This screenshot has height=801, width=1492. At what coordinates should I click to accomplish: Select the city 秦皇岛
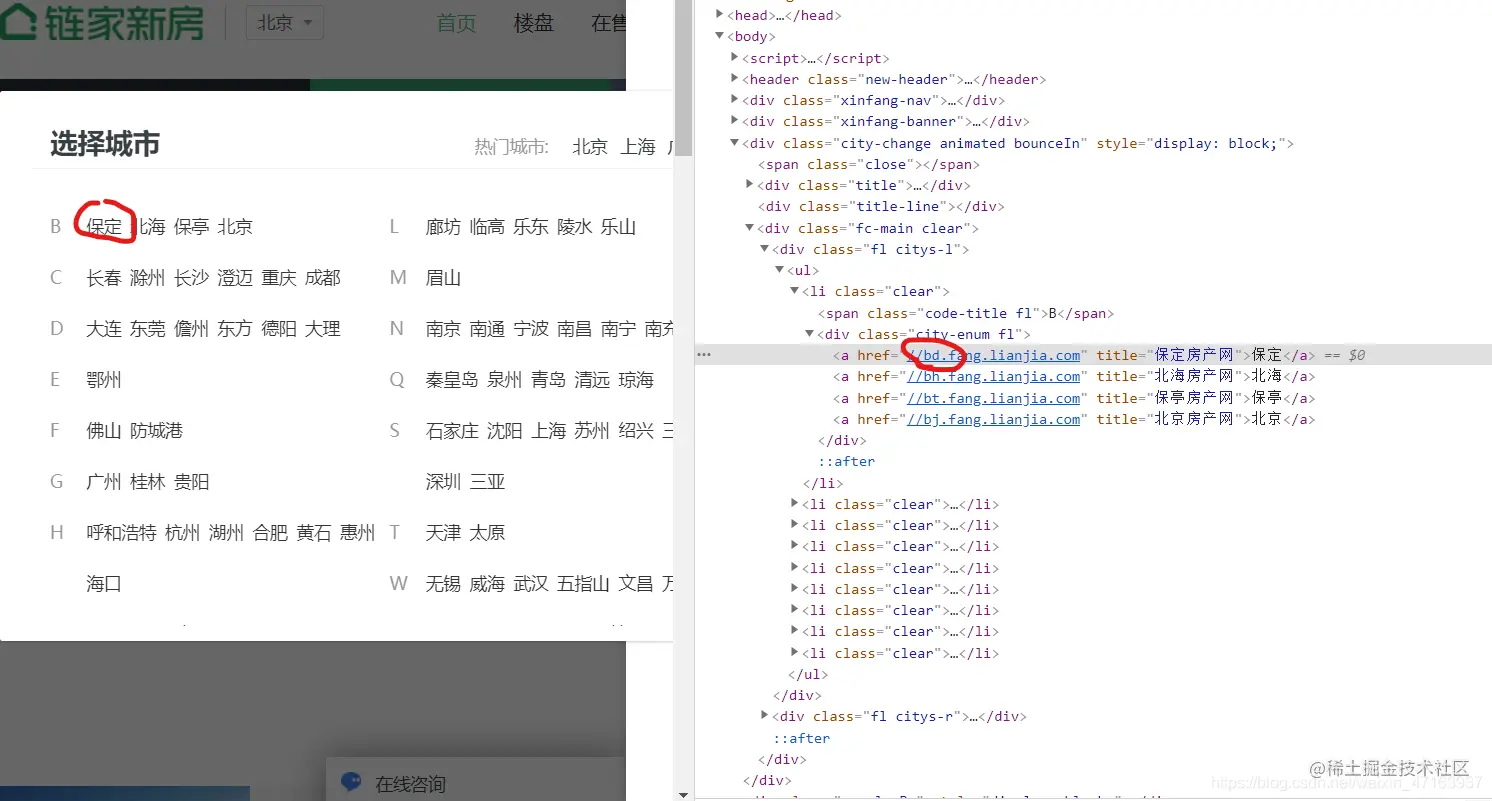pyautogui.click(x=452, y=380)
